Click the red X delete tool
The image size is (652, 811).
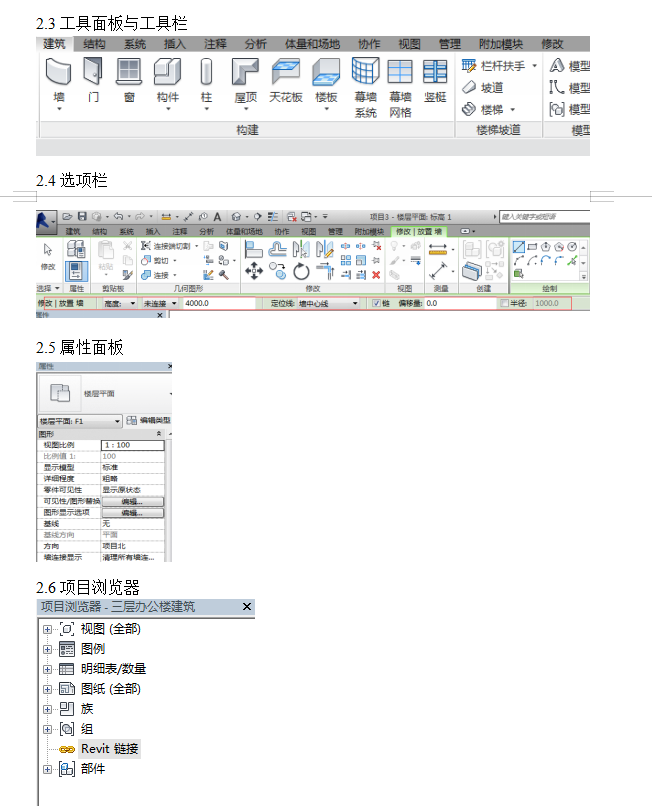point(376,275)
